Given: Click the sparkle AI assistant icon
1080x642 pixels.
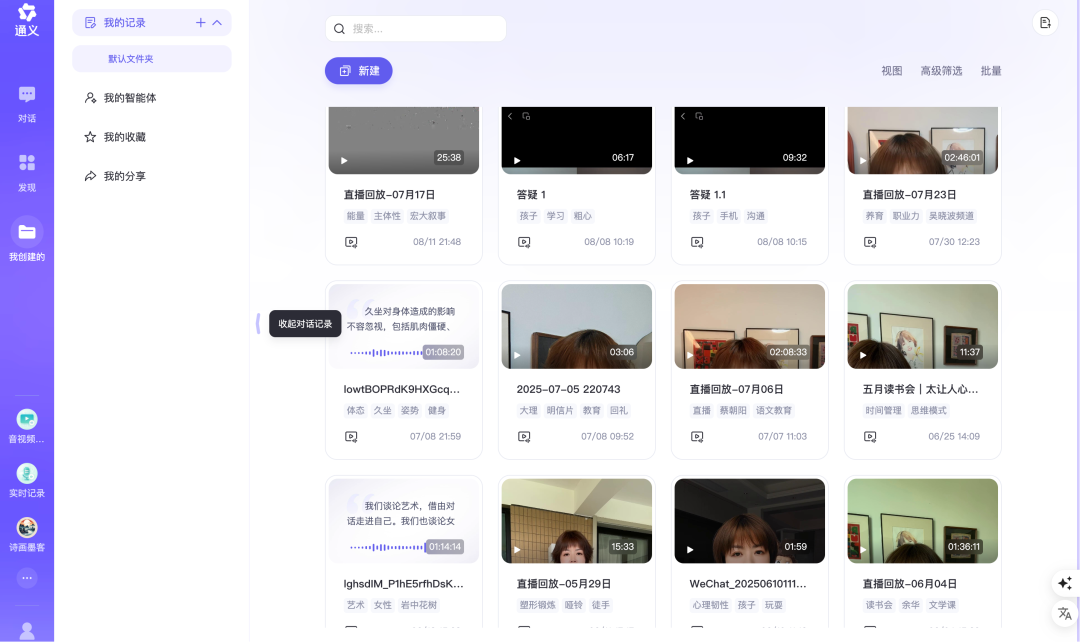Looking at the screenshot, I should (x=1065, y=583).
